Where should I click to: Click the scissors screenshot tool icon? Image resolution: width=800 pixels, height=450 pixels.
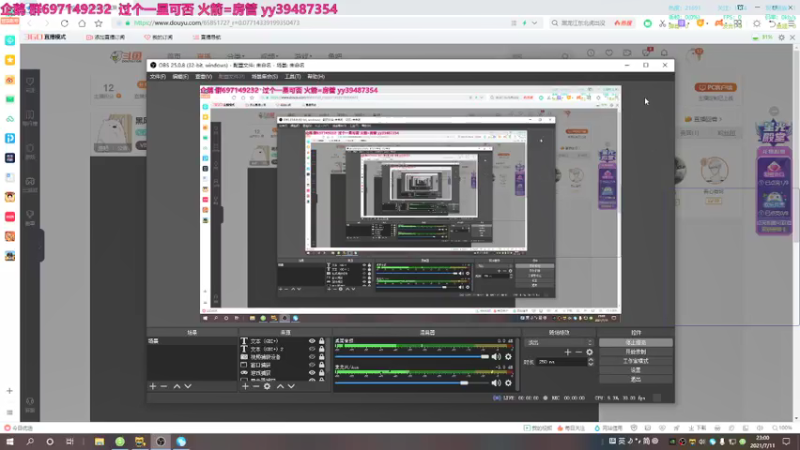click(x=662, y=23)
